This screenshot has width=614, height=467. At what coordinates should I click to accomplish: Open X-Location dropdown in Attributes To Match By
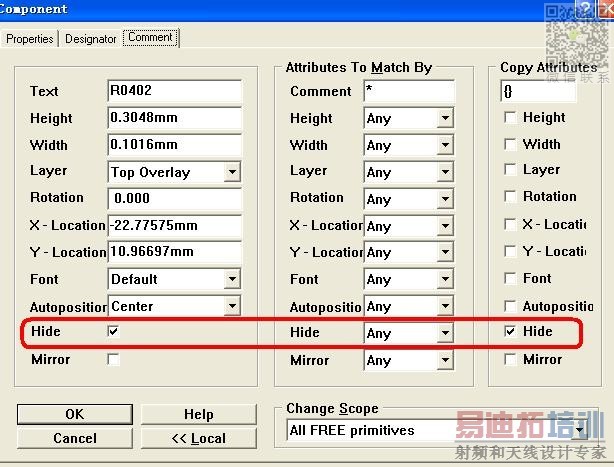pos(409,226)
